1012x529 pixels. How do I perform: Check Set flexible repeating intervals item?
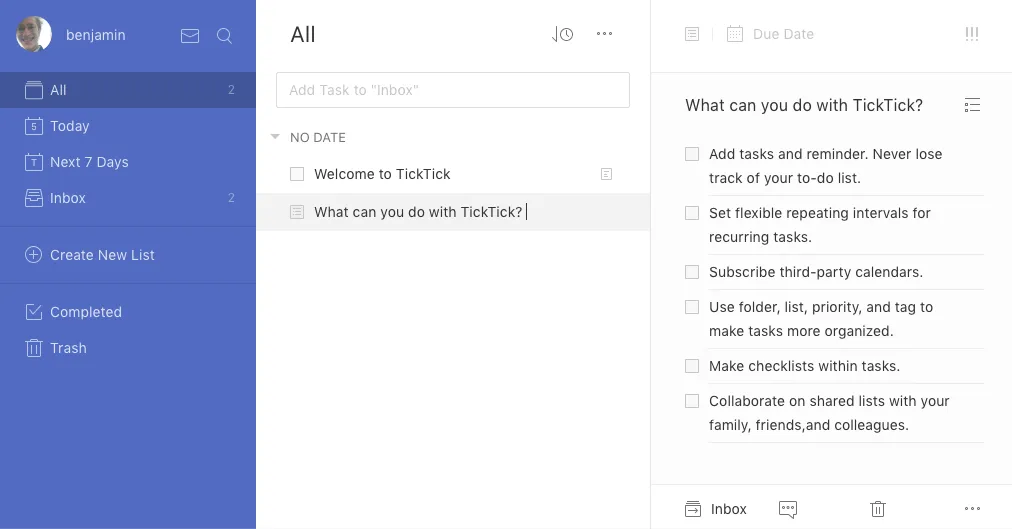point(692,213)
